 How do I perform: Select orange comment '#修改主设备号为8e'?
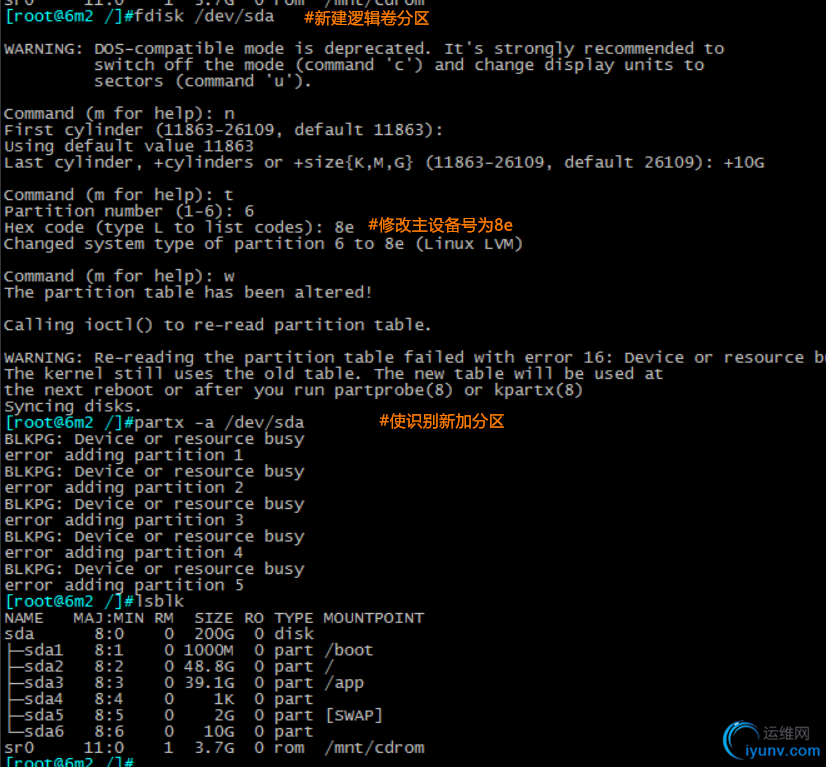tap(440, 225)
